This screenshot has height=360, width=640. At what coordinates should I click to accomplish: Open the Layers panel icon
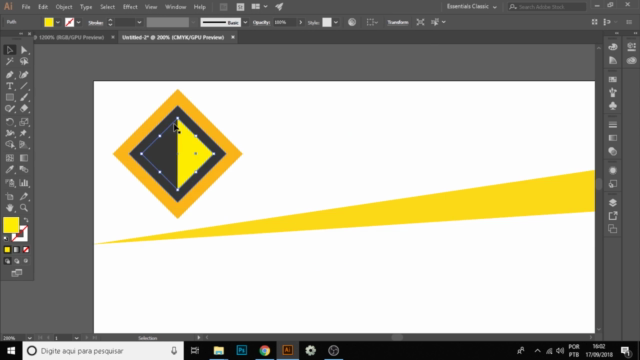pyautogui.click(x=613, y=202)
